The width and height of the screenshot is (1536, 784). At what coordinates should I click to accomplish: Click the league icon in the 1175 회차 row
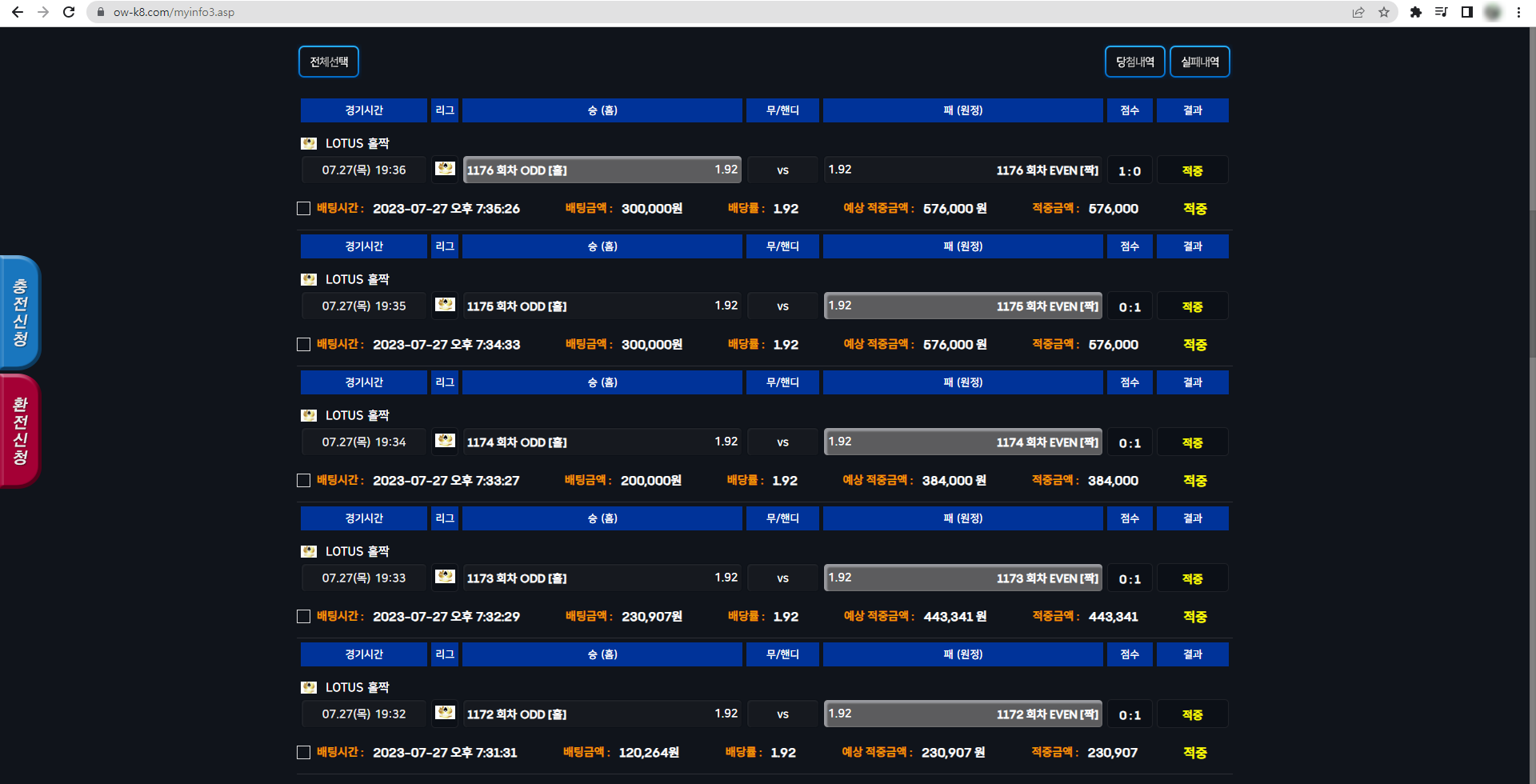click(x=445, y=305)
